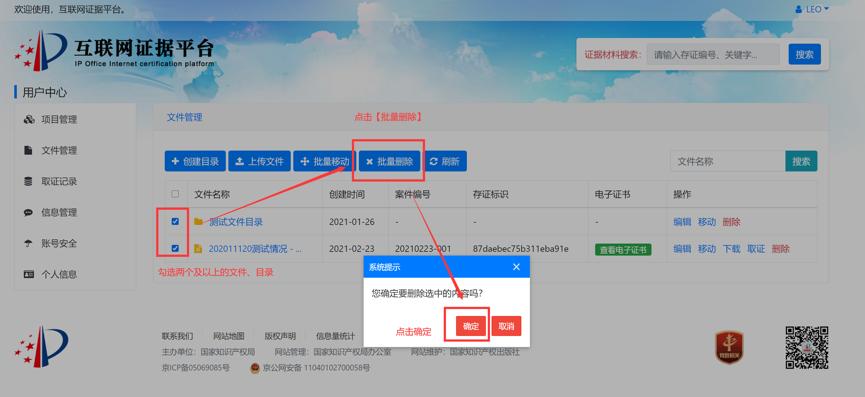Open 信息管理 in the sidebar
This screenshot has width=865, height=397.
coord(59,212)
